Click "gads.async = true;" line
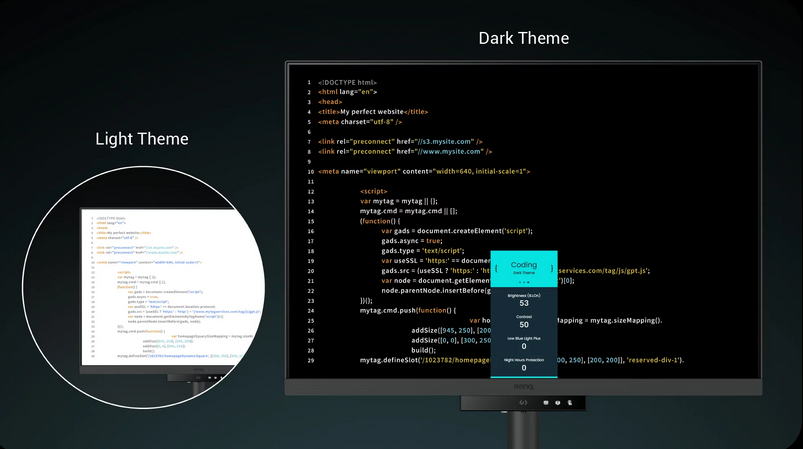The width and height of the screenshot is (803, 449). pos(412,241)
